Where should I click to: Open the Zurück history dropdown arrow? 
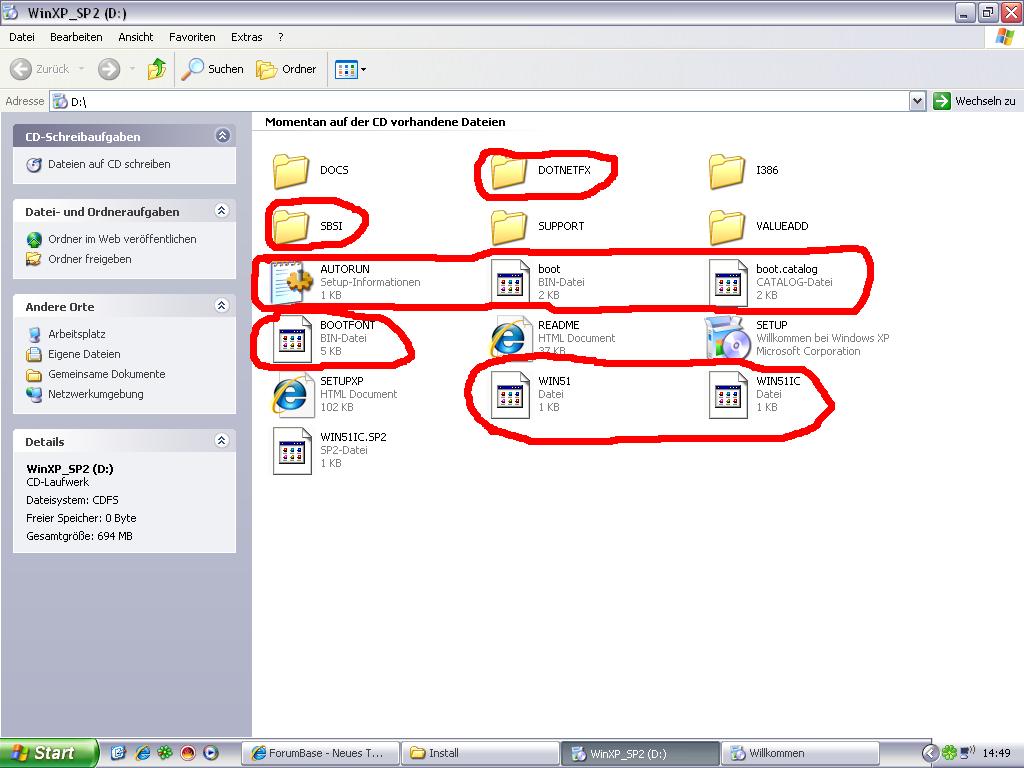point(82,69)
